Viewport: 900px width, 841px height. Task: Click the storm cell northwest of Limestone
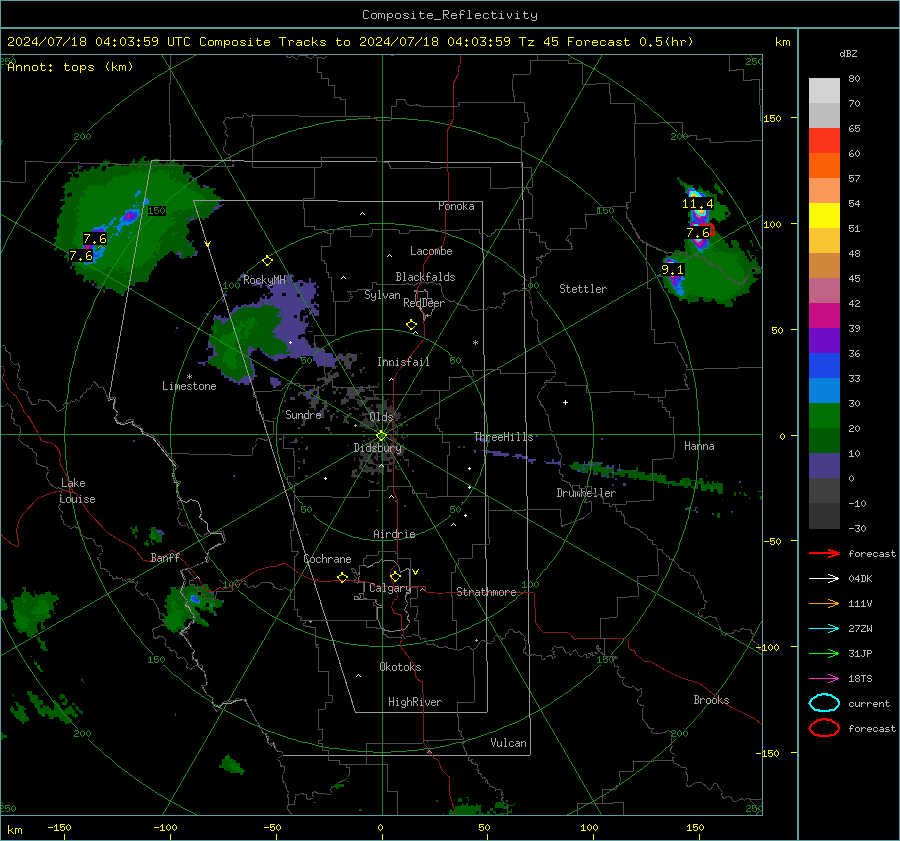click(135, 224)
